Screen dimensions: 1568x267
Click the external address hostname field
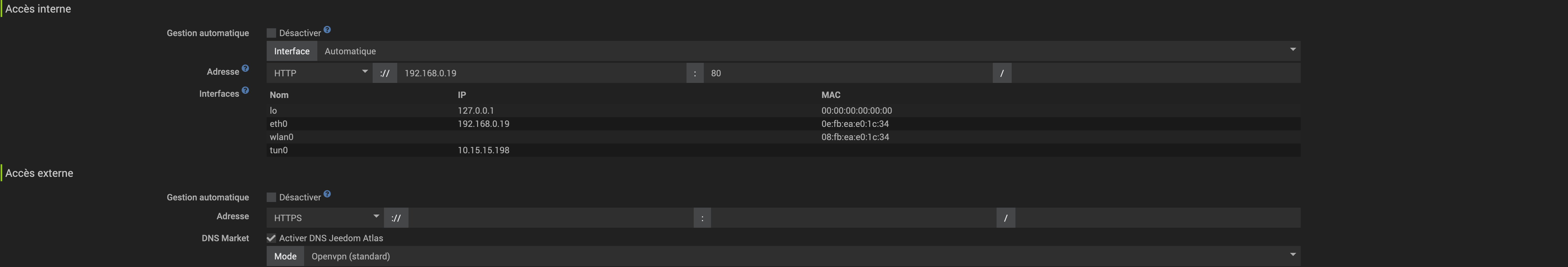point(550,218)
